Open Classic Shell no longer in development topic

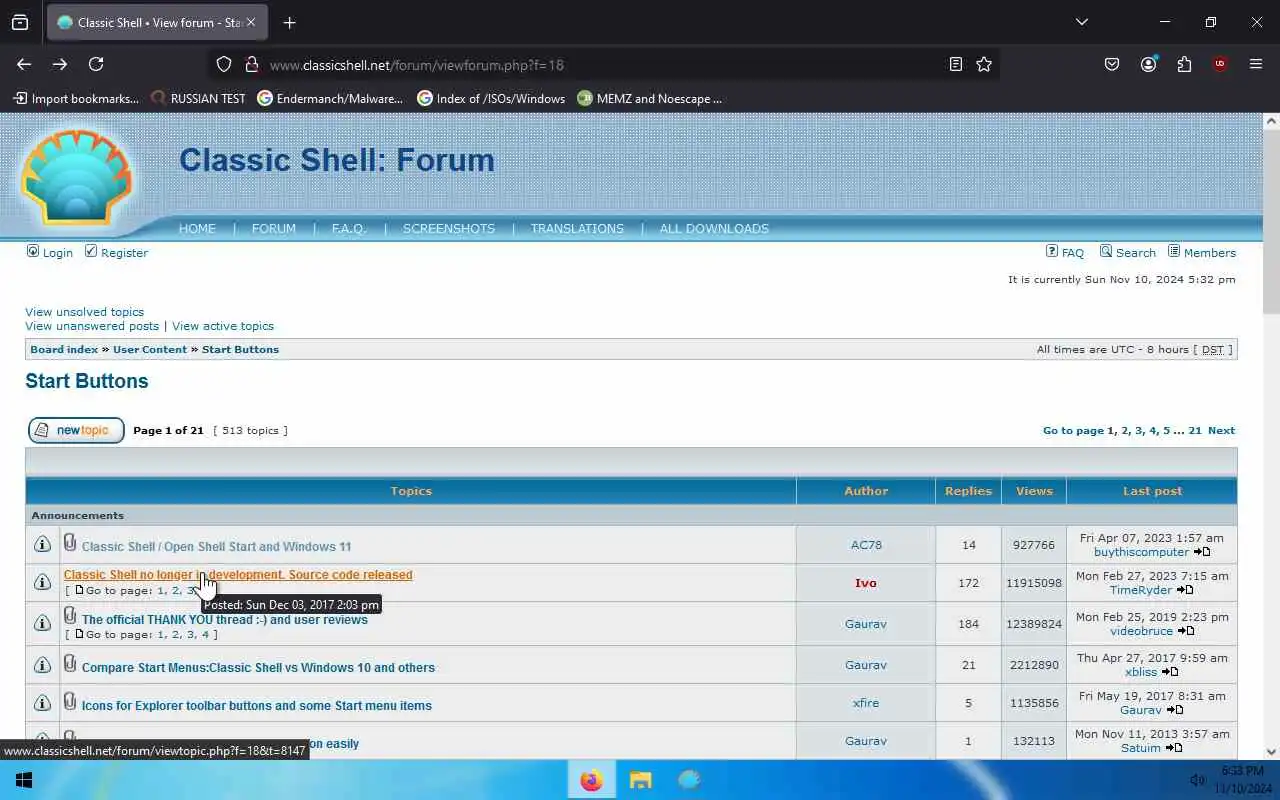point(238,575)
